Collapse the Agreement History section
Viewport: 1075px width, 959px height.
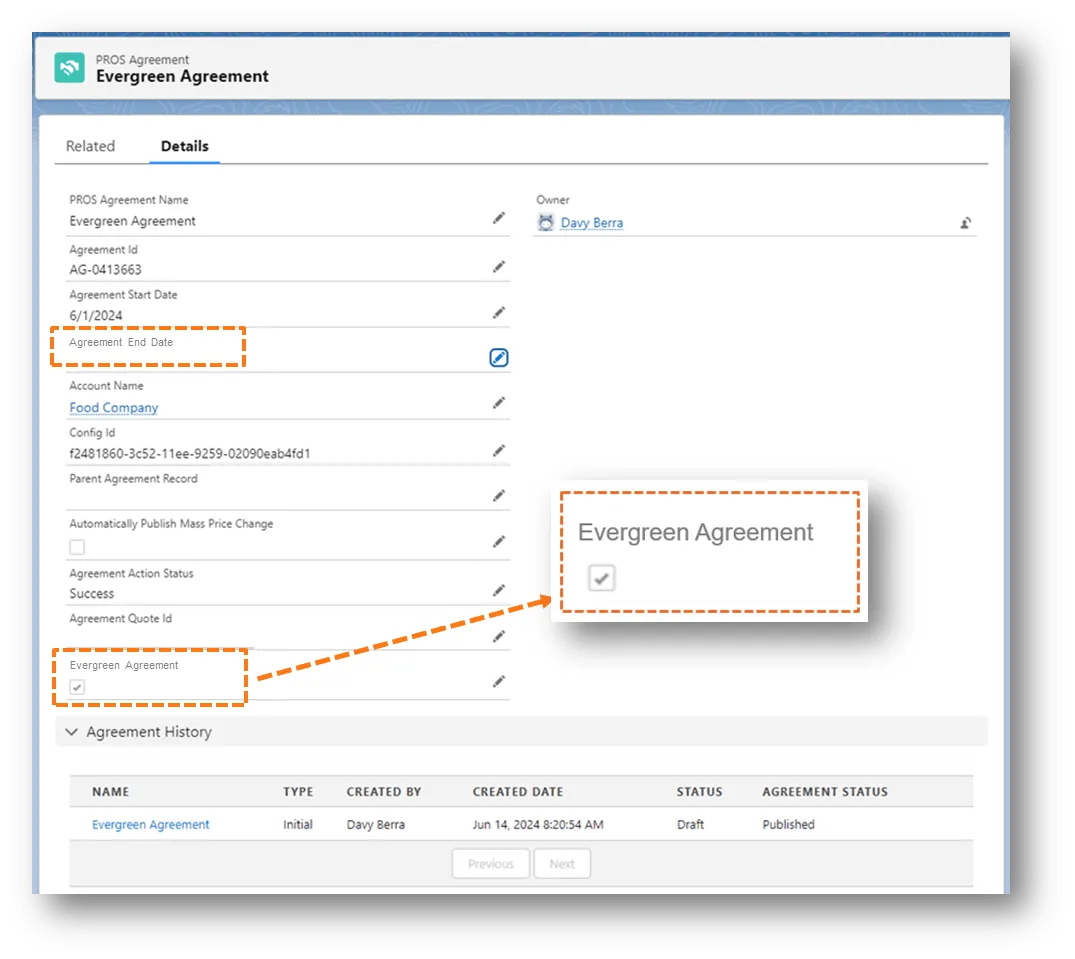click(x=71, y=732)
